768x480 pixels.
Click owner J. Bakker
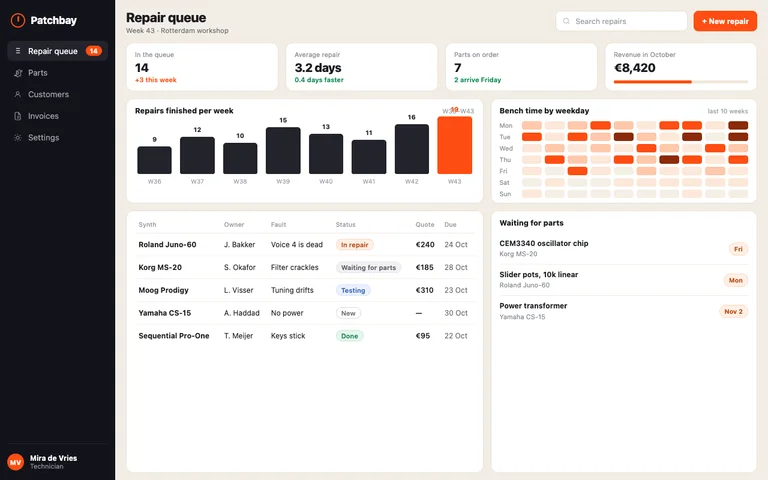coord(240,244)
